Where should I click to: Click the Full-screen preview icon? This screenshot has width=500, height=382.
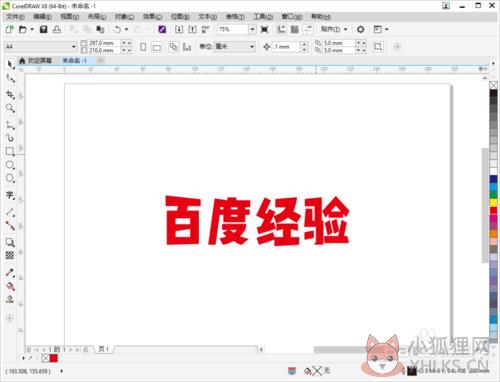click(x=264, y=29)
